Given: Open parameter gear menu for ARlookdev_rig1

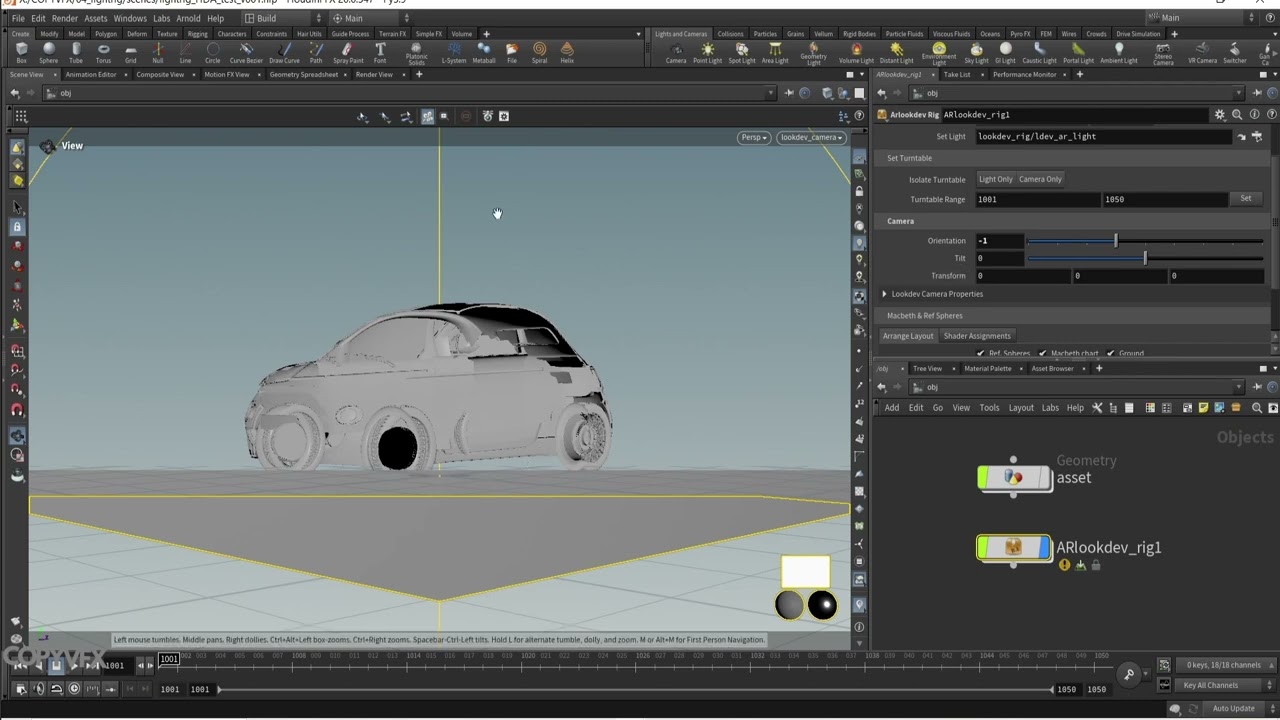Looking at the screenshot, I should (x=1219, y=115).
